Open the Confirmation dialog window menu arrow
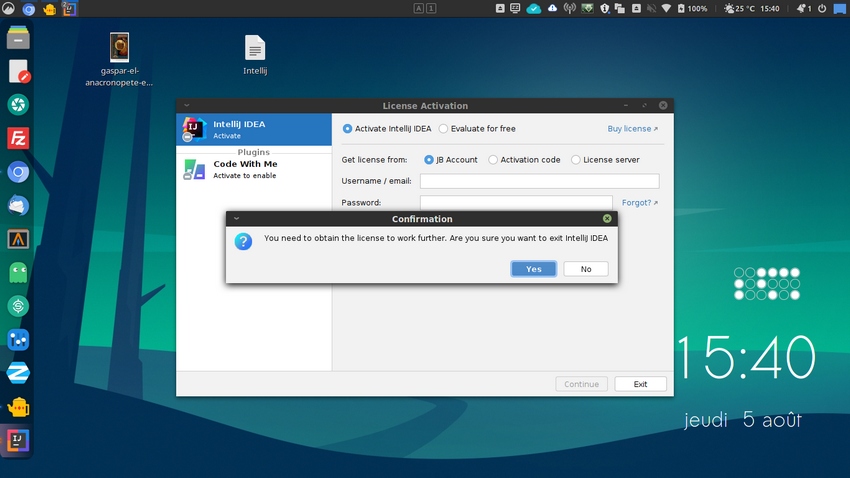 pyautogui.click(x=236, y=218)
